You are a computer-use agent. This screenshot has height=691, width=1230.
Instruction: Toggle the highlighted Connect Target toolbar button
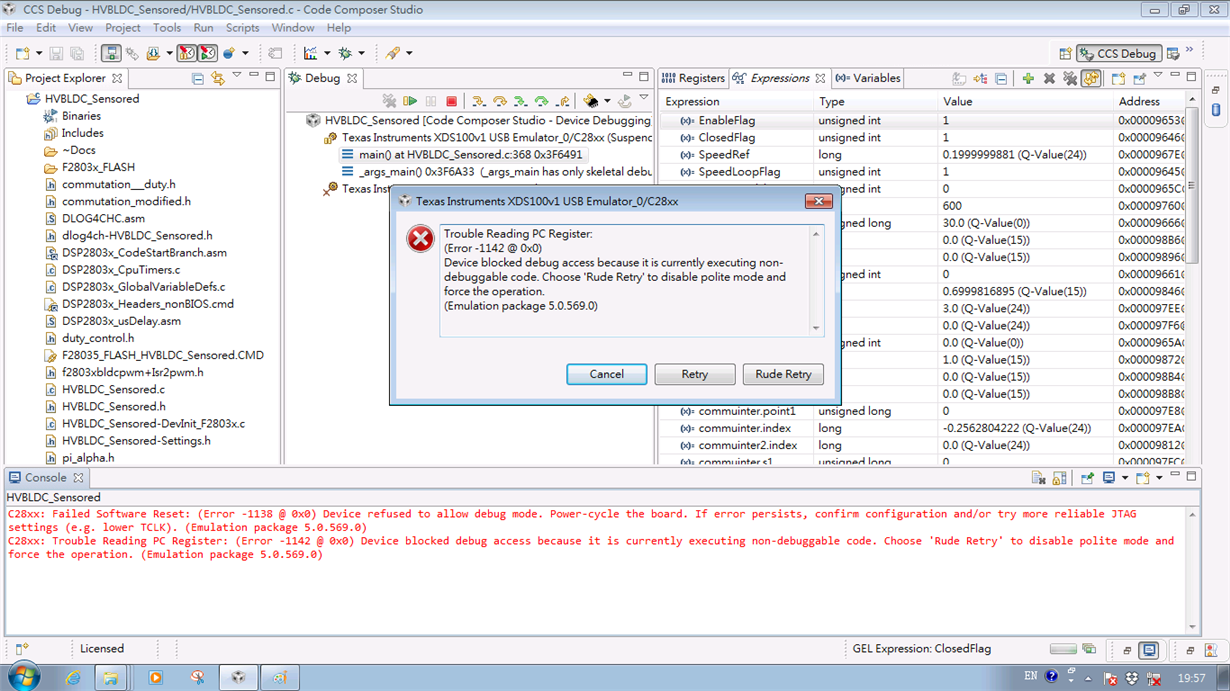coord(111,53)
